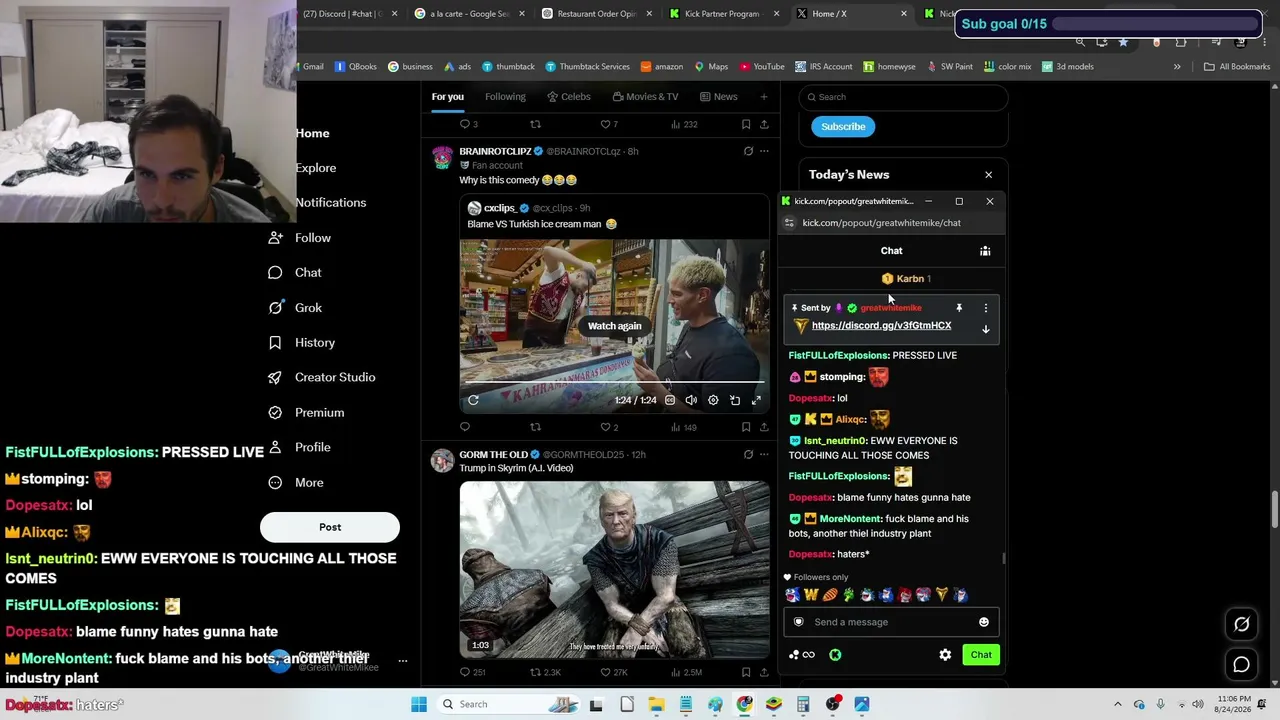Switch to the Following timeline tab
The width and height of the screenshot is (1280, 720).
(505, 97)
